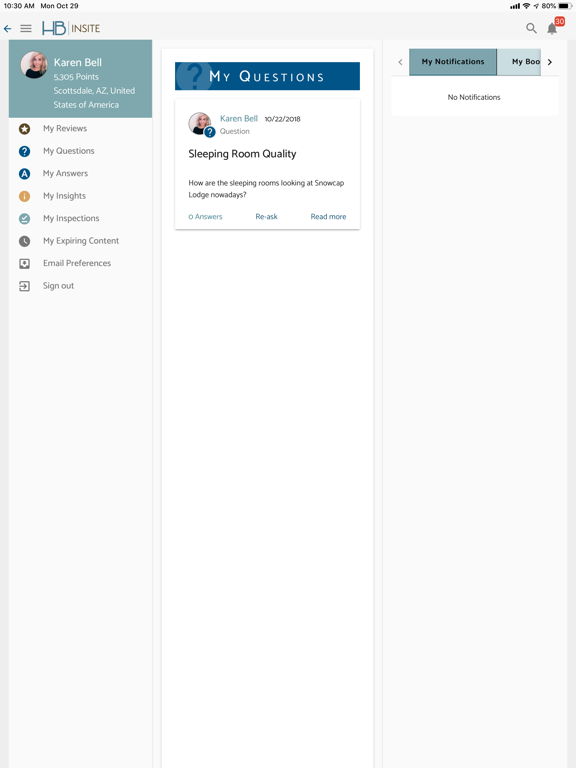Image resolution: width=576 pixels, height=768 pixels.
Task: Select Sign out in sidebar
Action: tap(58, 286)
